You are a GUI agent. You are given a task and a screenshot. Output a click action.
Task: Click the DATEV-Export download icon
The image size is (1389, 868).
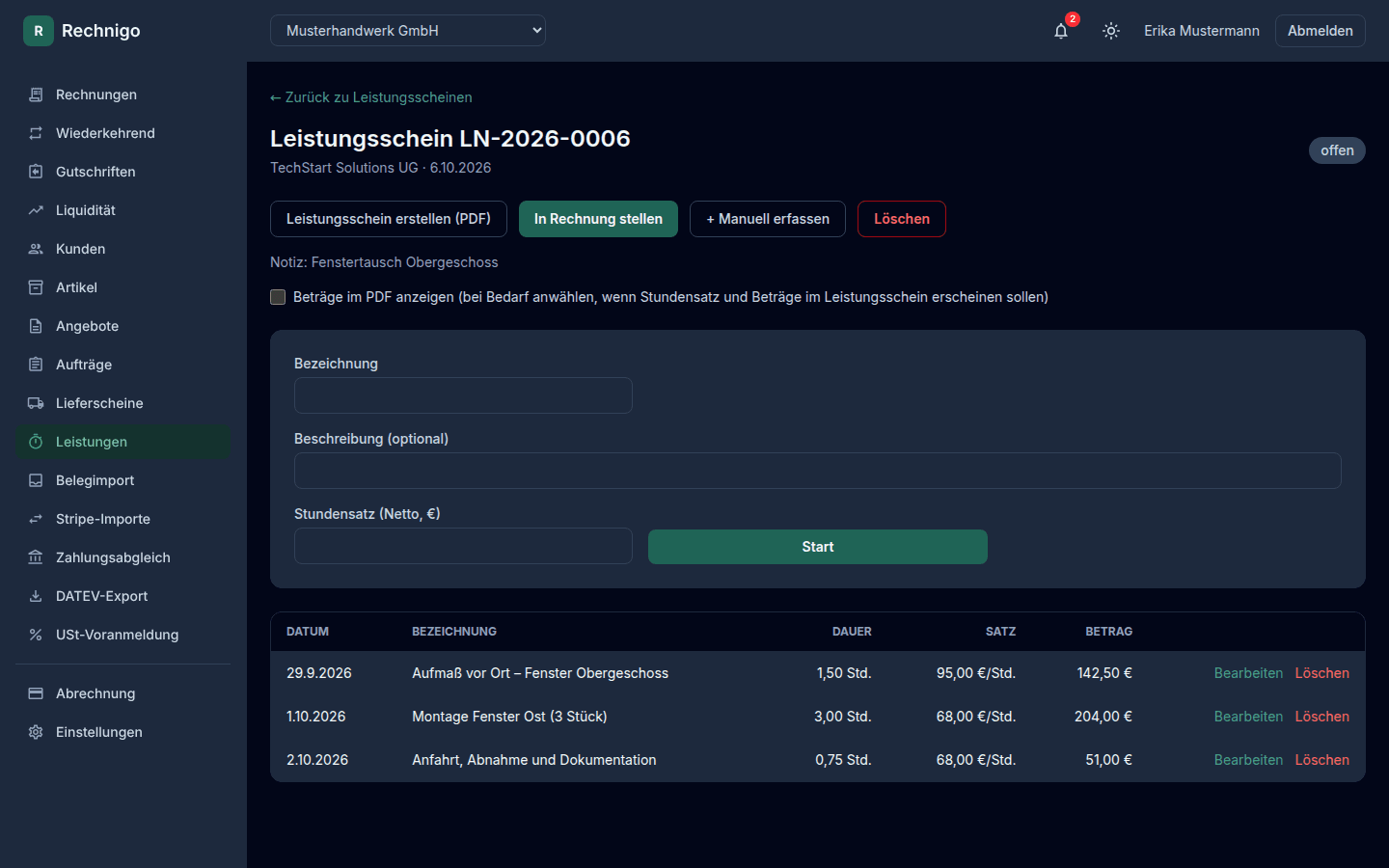[36, 596]
